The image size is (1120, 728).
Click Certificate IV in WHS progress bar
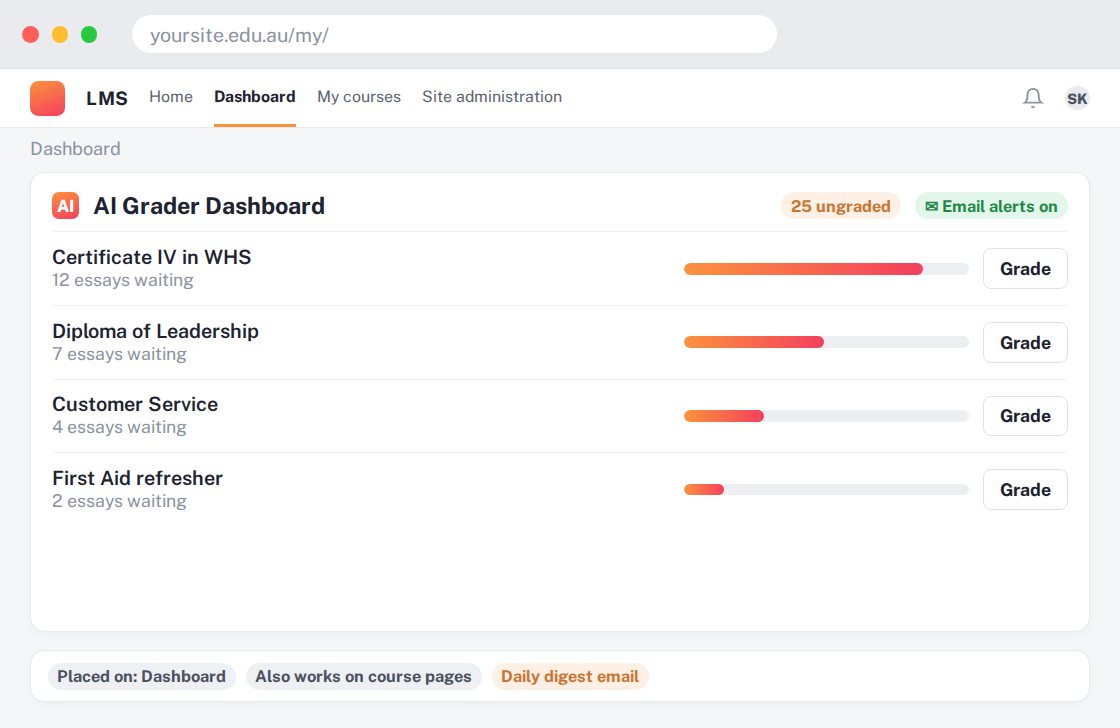click(826, 269)
